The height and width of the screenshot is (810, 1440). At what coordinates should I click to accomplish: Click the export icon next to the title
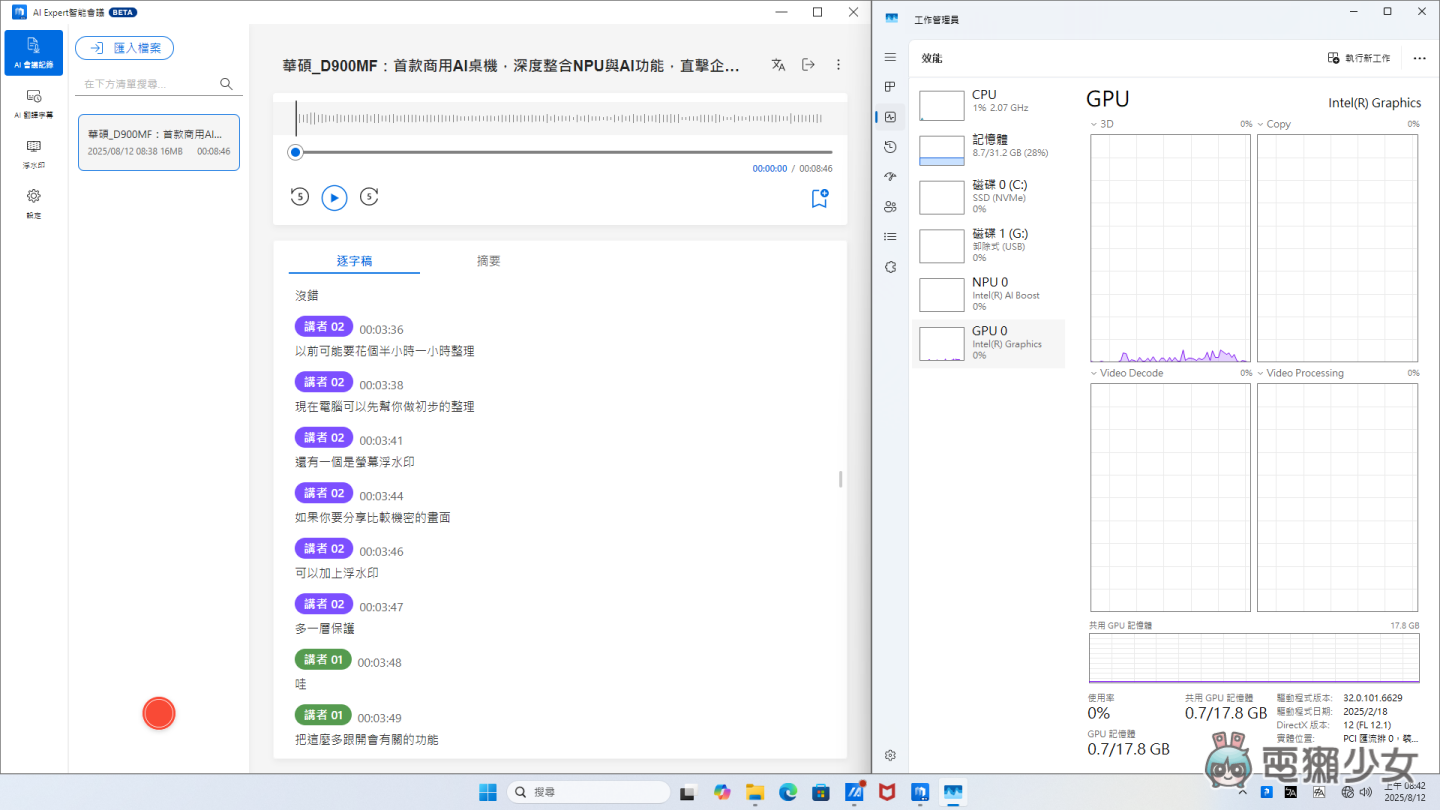(809, 65)
